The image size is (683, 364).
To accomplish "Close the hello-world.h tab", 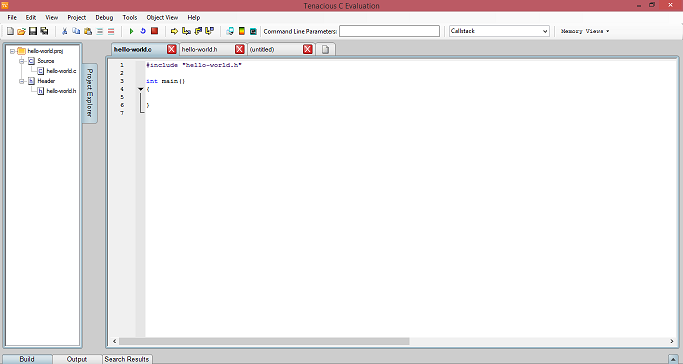I will pos(240,49).
